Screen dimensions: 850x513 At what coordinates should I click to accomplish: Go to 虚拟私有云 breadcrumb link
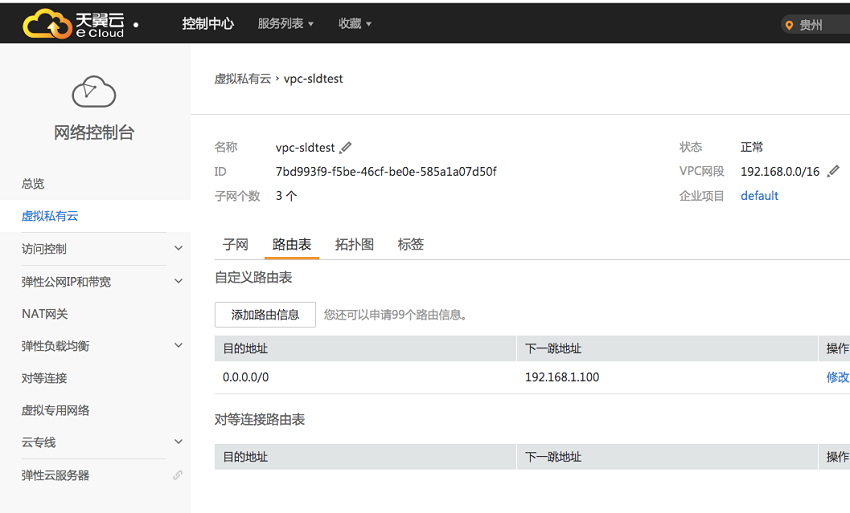(x=242, y=79)
